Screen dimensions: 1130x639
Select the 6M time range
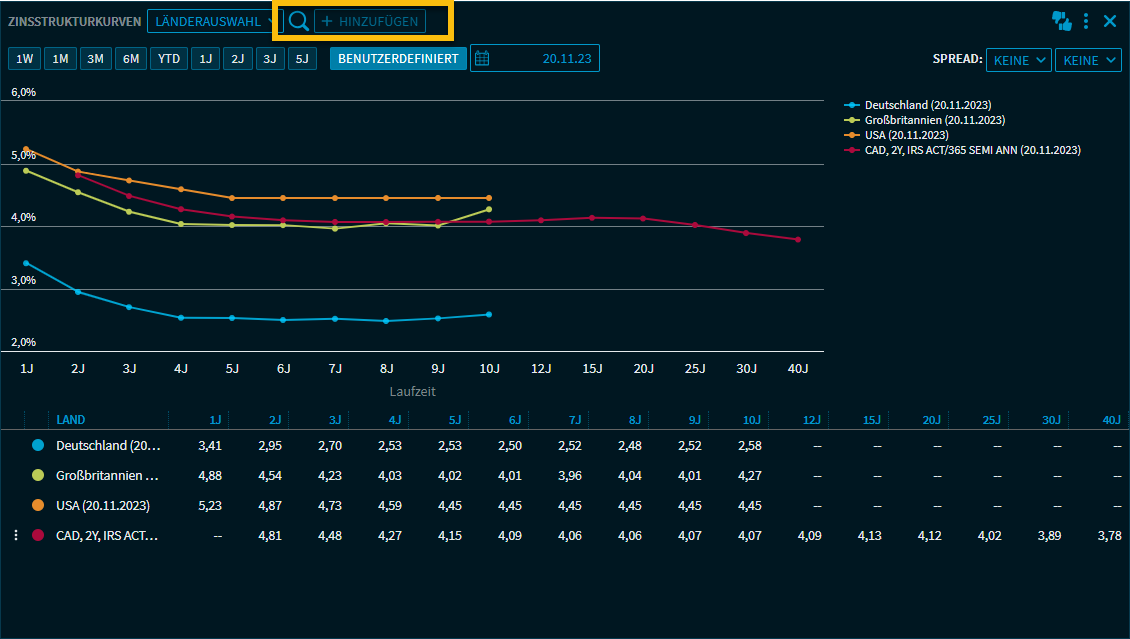131,59
